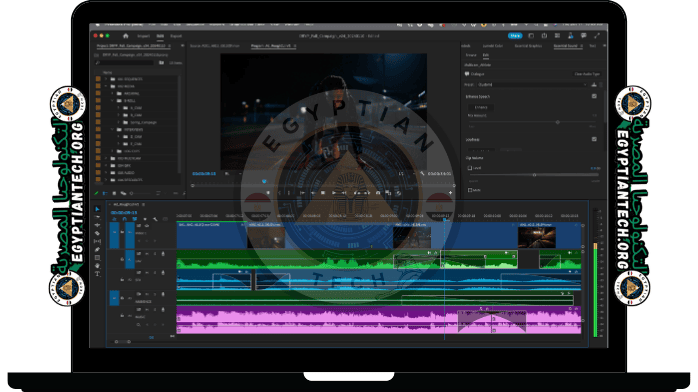
Task: Collapse the B-ROLL bin
Action: [112, 101]
